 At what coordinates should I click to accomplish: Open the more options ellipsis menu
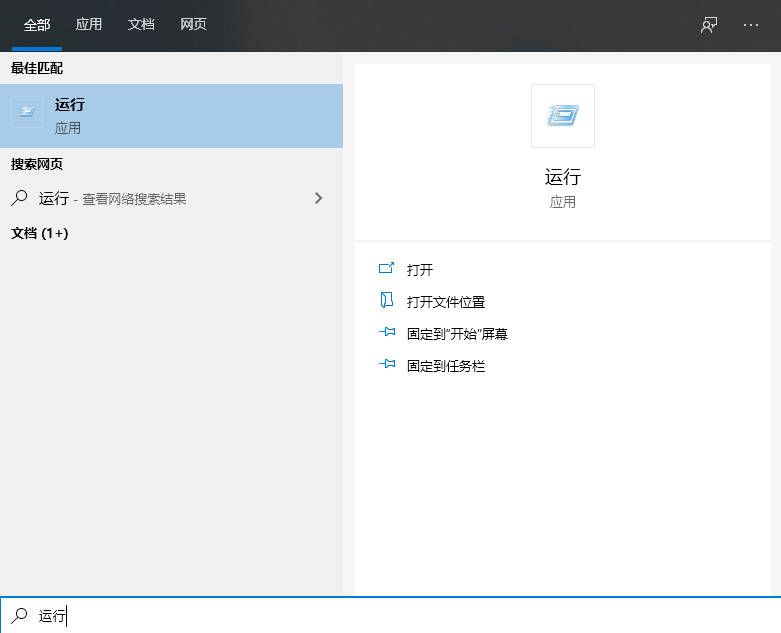point(751,25)
